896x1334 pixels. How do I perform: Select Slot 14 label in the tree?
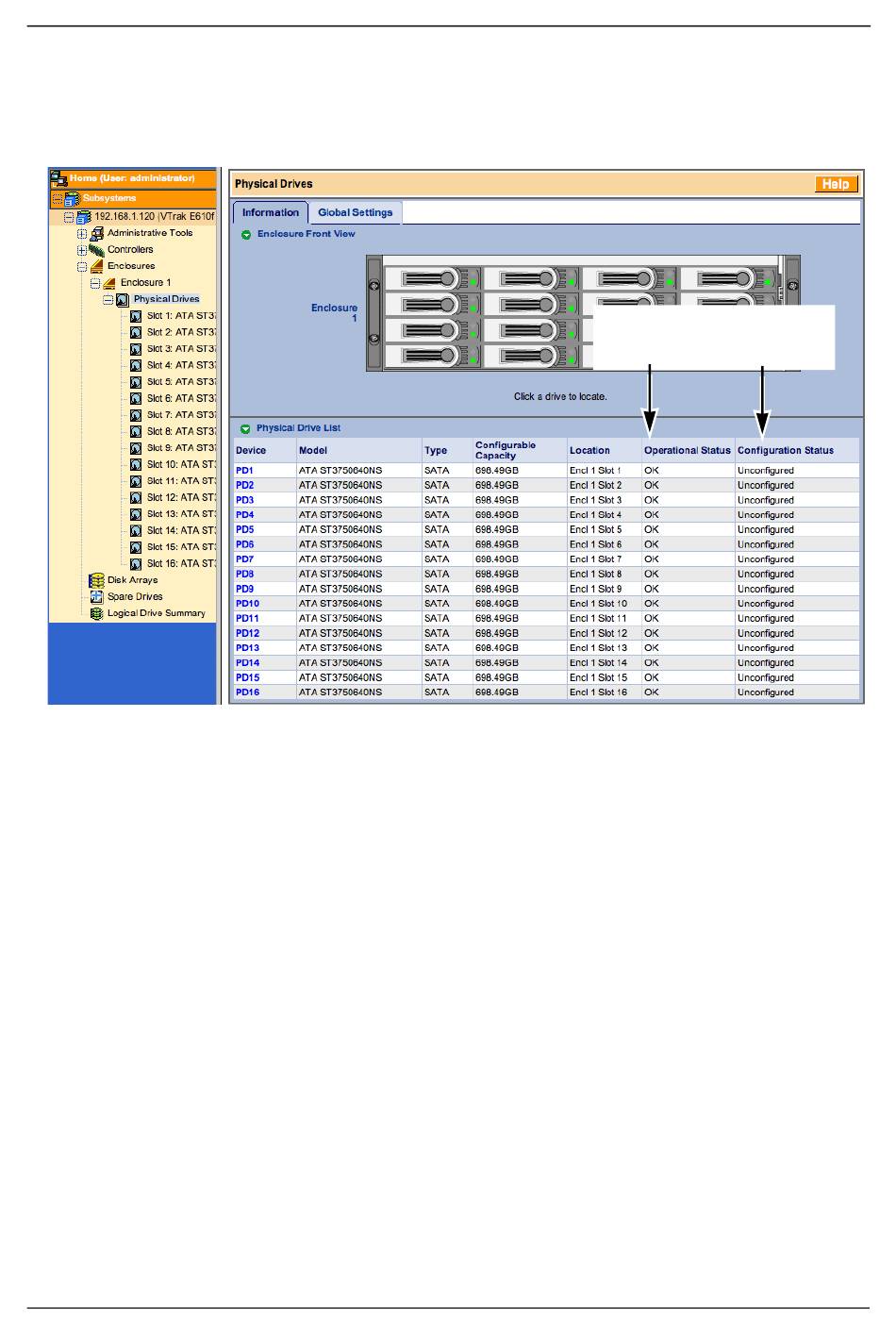click(x=181, y=531)
